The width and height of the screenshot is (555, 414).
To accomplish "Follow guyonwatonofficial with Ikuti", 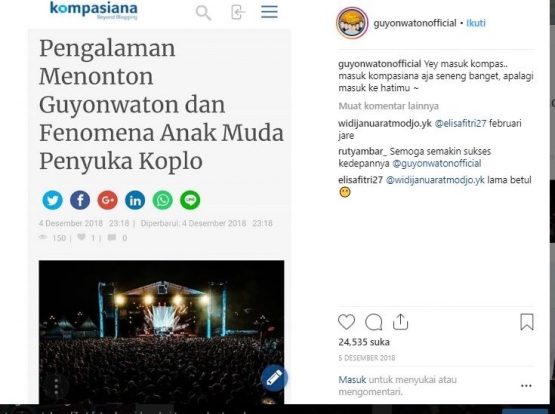I will pos(476,23).
